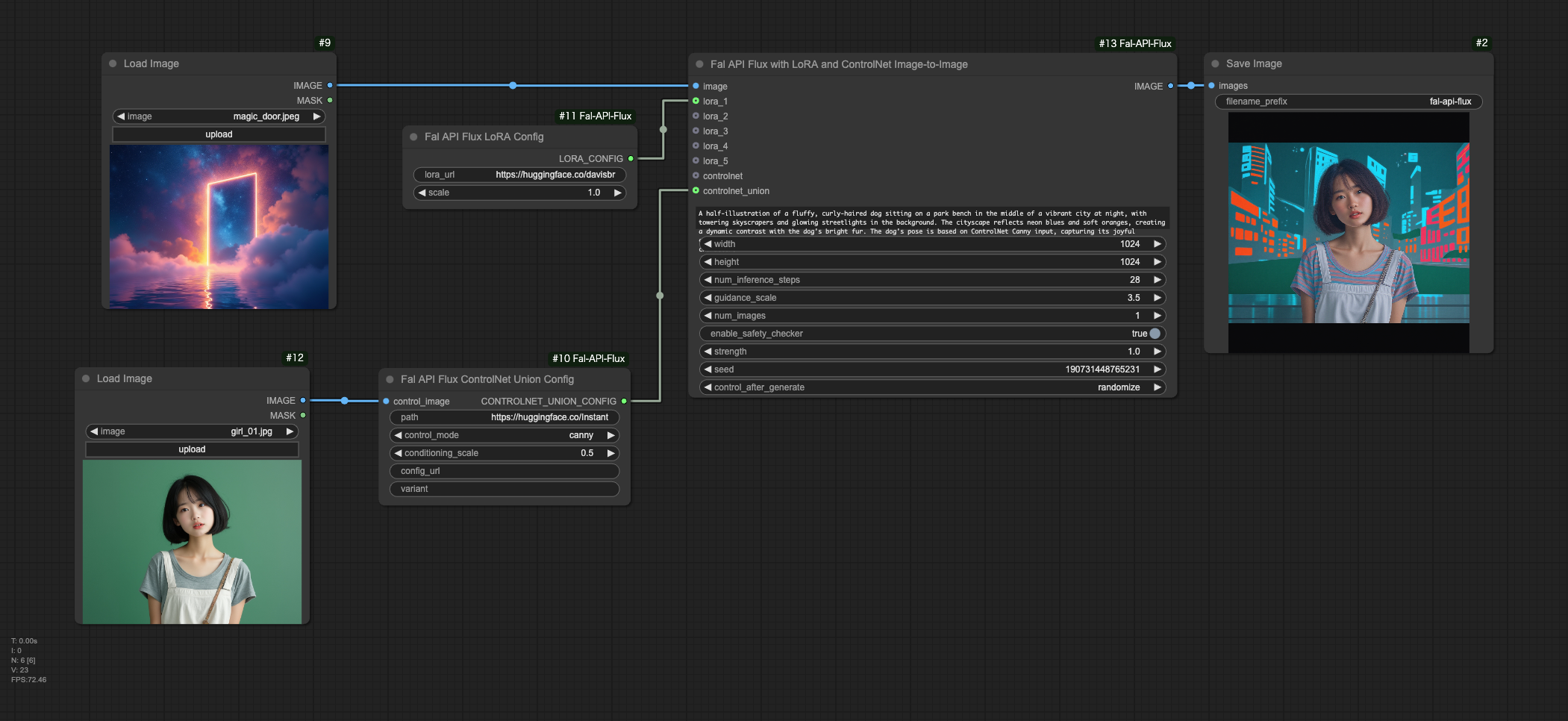Click the lora_1 input port on Flux node
The image size is (1568, 721).
point(696,101)
